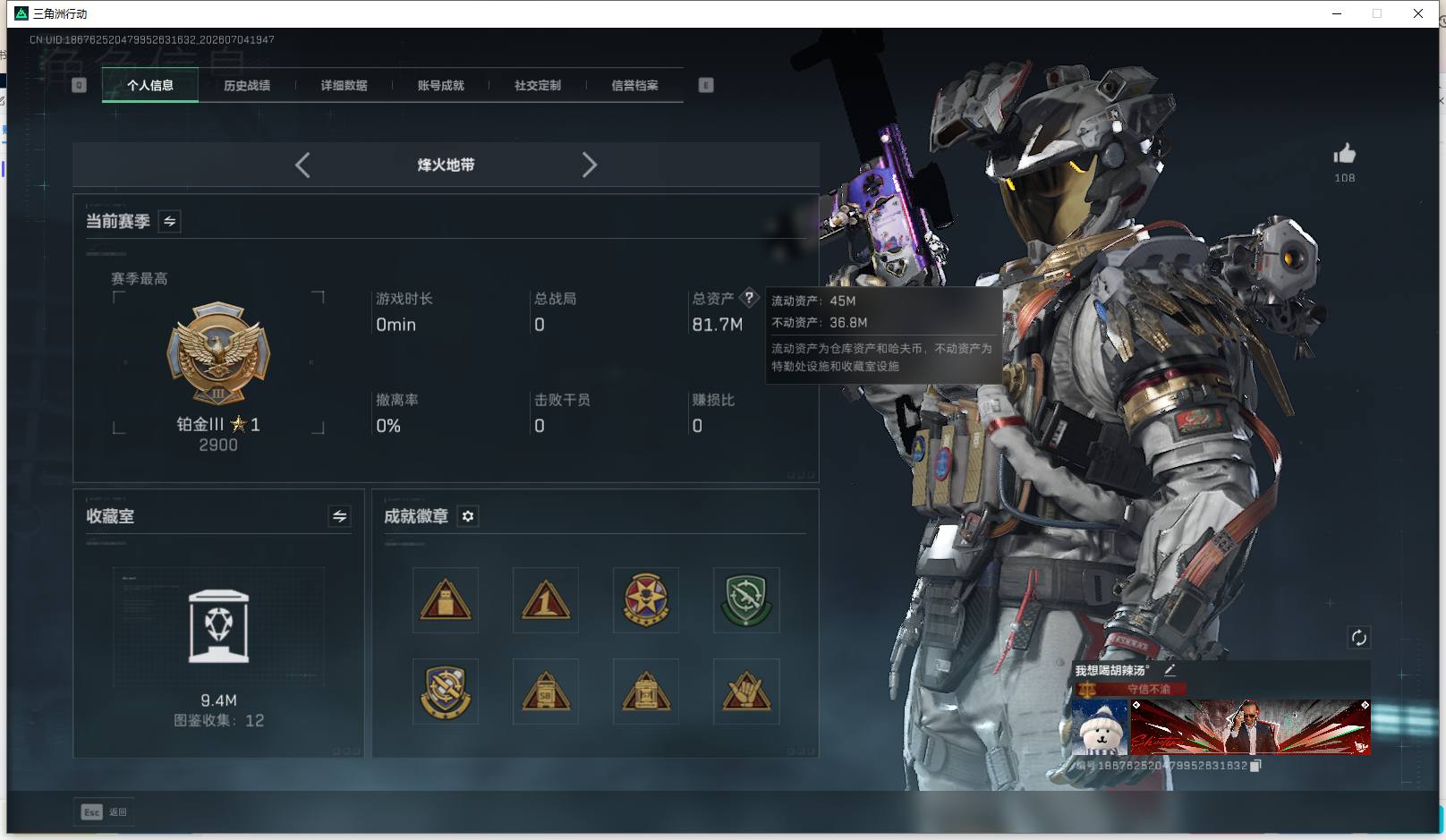Select the round gold star medal badge
The image size is (1446, 840).
click(x=646, y=600)
